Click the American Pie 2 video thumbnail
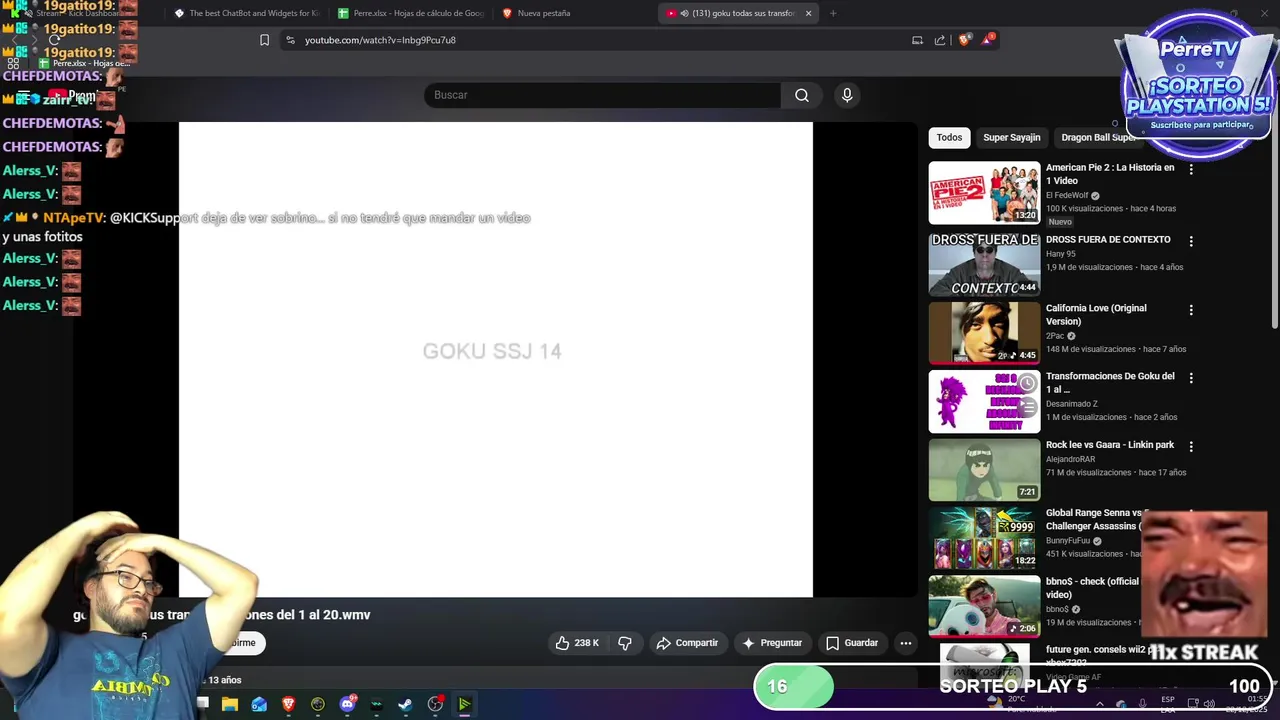Image resolution: width=1280 pixels, height=720 pixels. 984,193
